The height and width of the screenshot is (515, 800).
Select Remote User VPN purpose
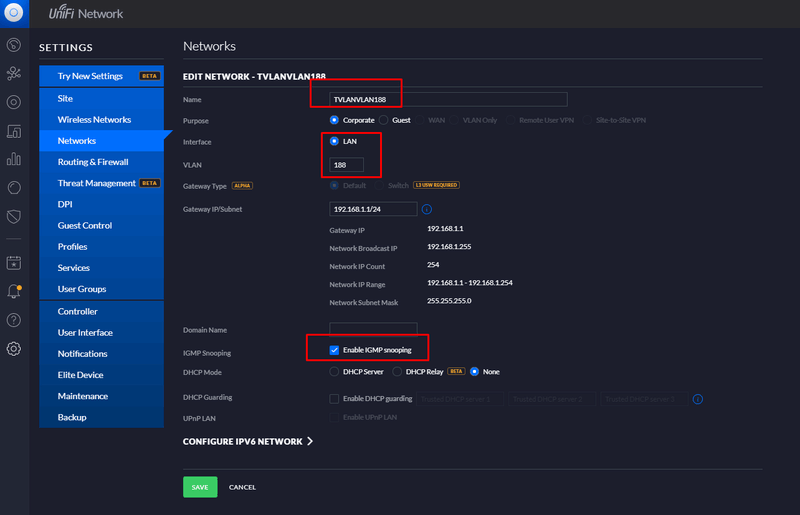point(511,120)
